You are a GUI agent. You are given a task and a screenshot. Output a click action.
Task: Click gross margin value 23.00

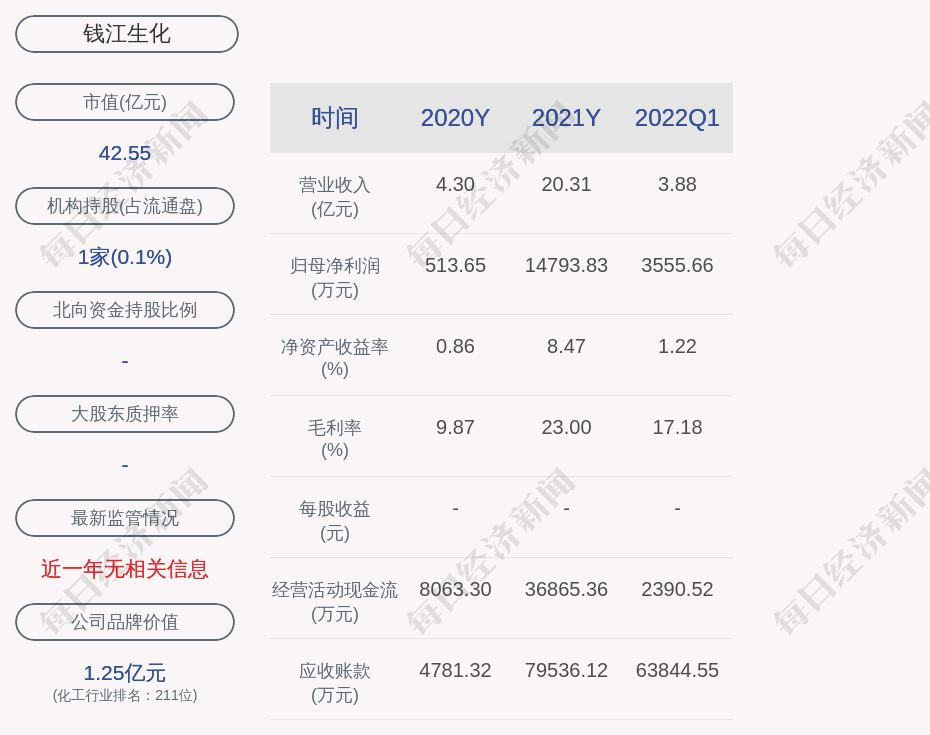coord(566,427)
